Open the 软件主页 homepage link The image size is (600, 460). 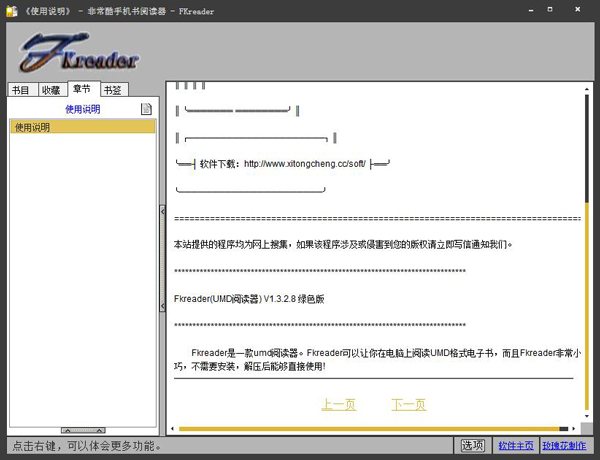coord(516,445)
